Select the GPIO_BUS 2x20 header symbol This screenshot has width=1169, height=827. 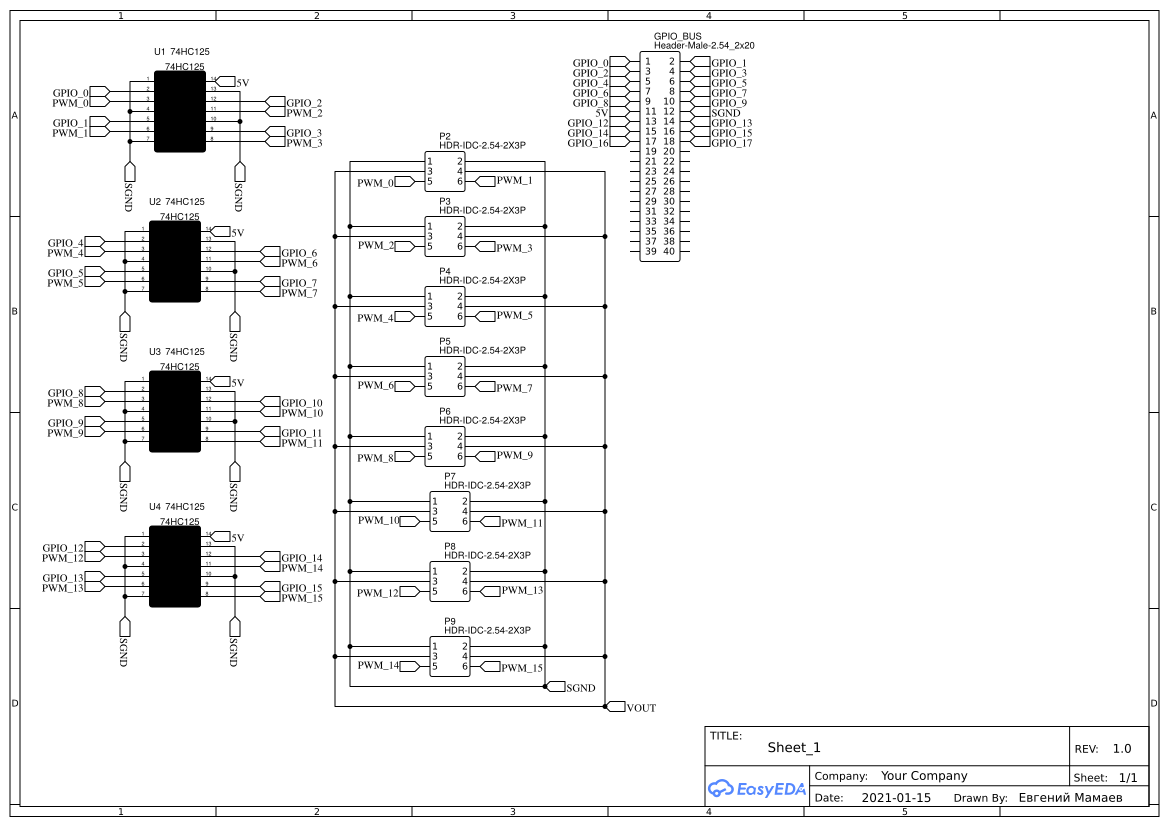(659, 155)
